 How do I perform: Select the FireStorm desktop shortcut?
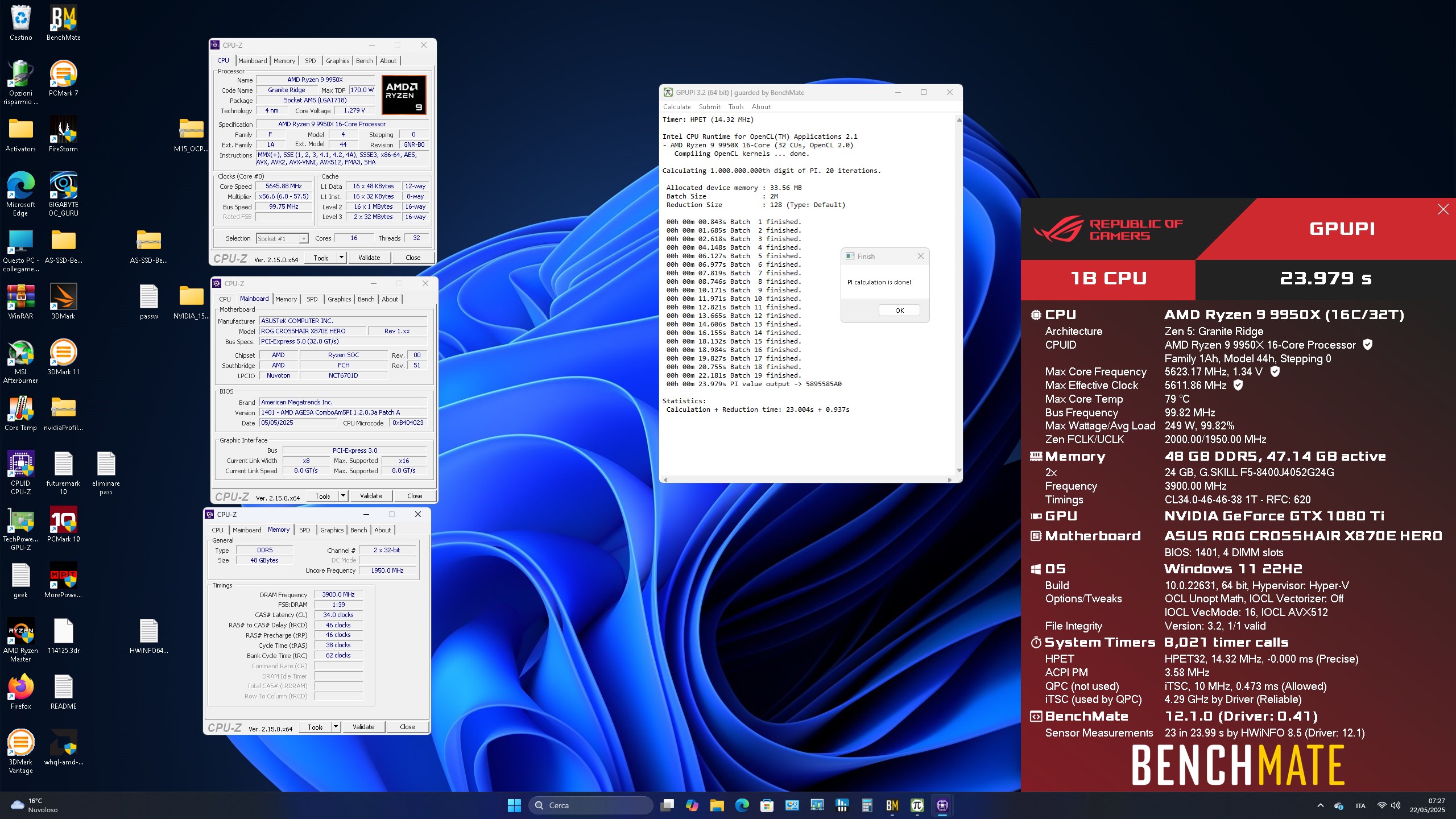tap(63, 134)
